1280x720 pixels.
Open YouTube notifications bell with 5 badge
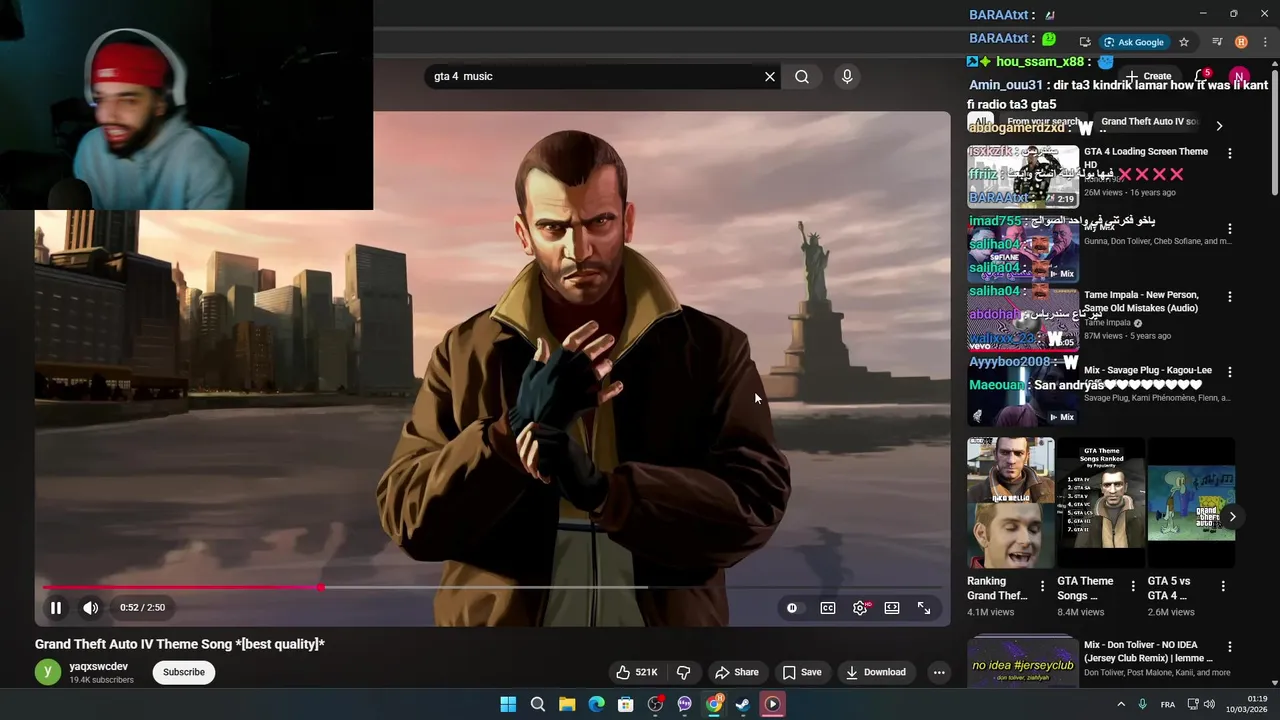1201,76
